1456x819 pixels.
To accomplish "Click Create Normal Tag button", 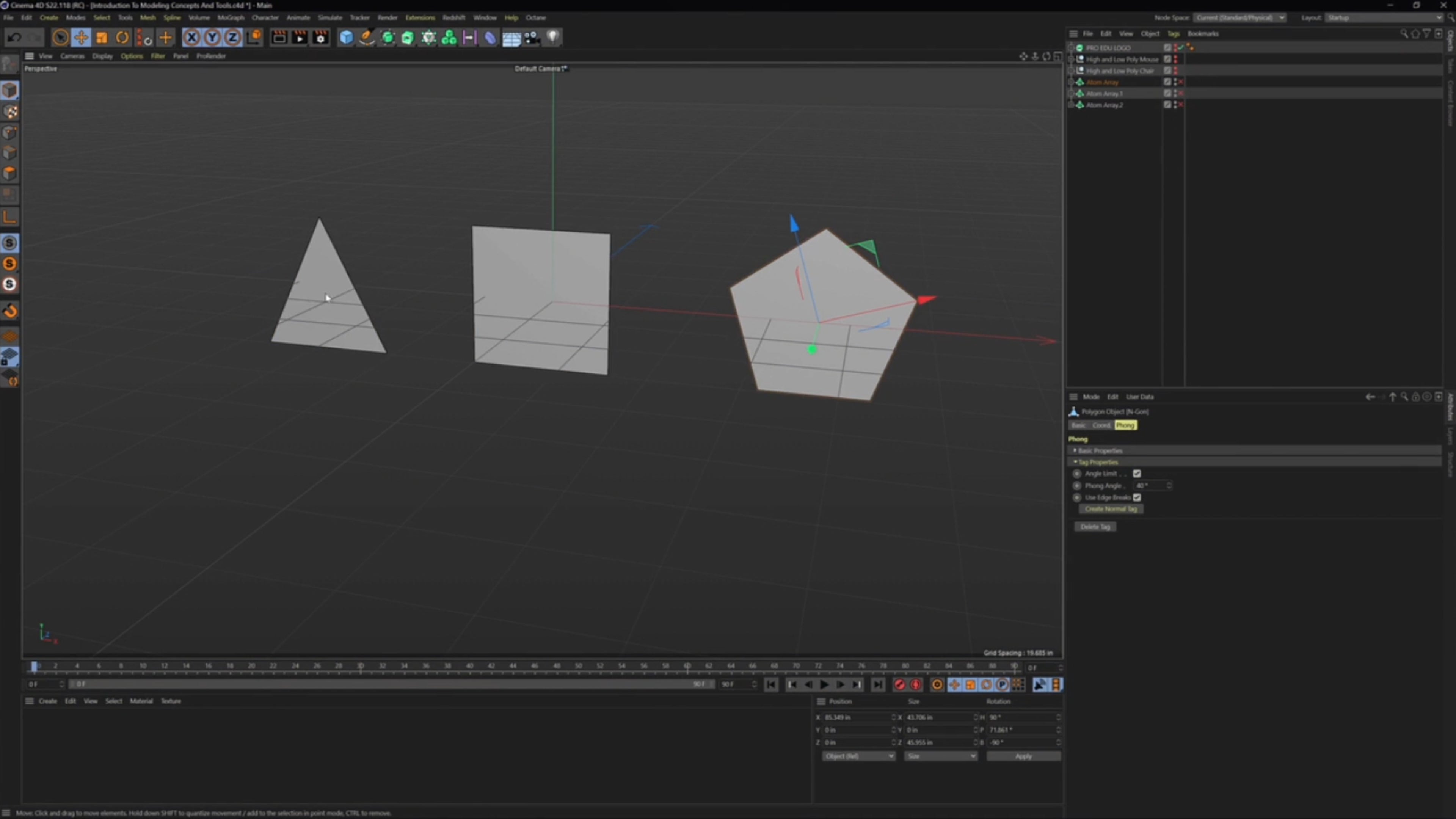I will coord(1111,509).
